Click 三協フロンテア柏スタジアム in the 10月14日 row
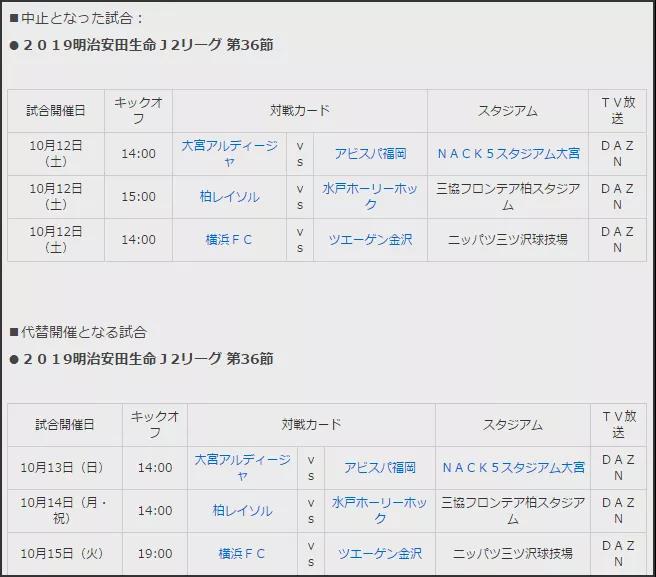Image resolution: width=656 pixels, height=577 pixels. tap(513, 511)
